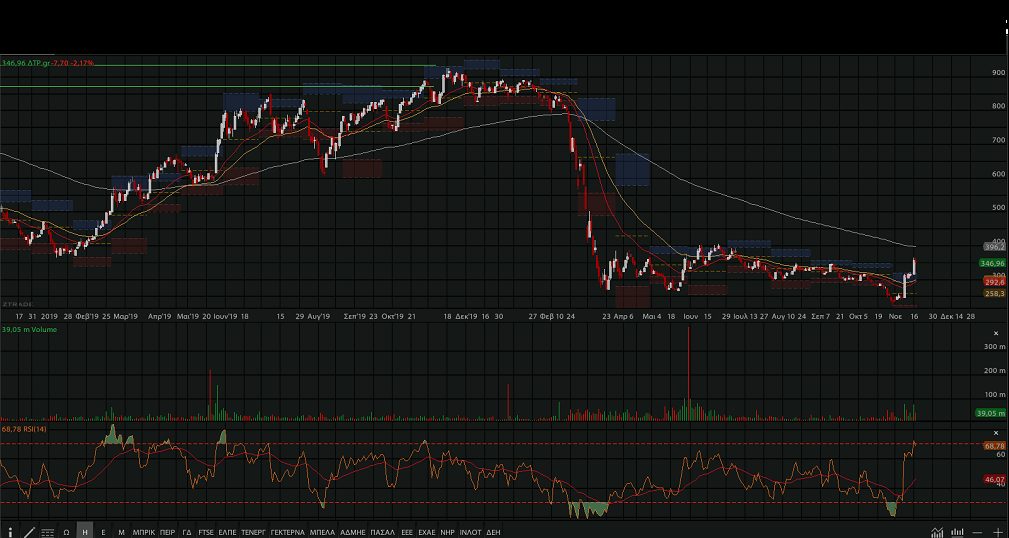This screenshot has width=1009, height=538.
Task: Click the info icon in bottom toolbar
Action: click(x=10, y=532)
